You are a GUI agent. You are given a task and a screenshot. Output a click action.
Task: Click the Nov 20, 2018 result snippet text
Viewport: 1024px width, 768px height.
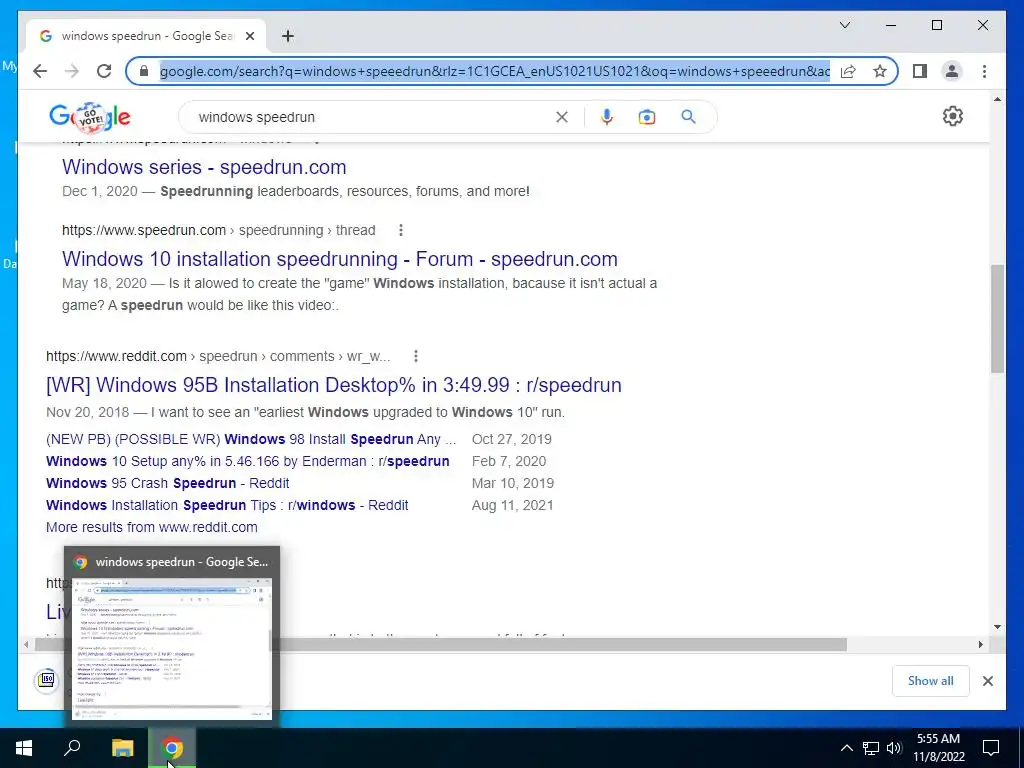[x=305, y=412]
